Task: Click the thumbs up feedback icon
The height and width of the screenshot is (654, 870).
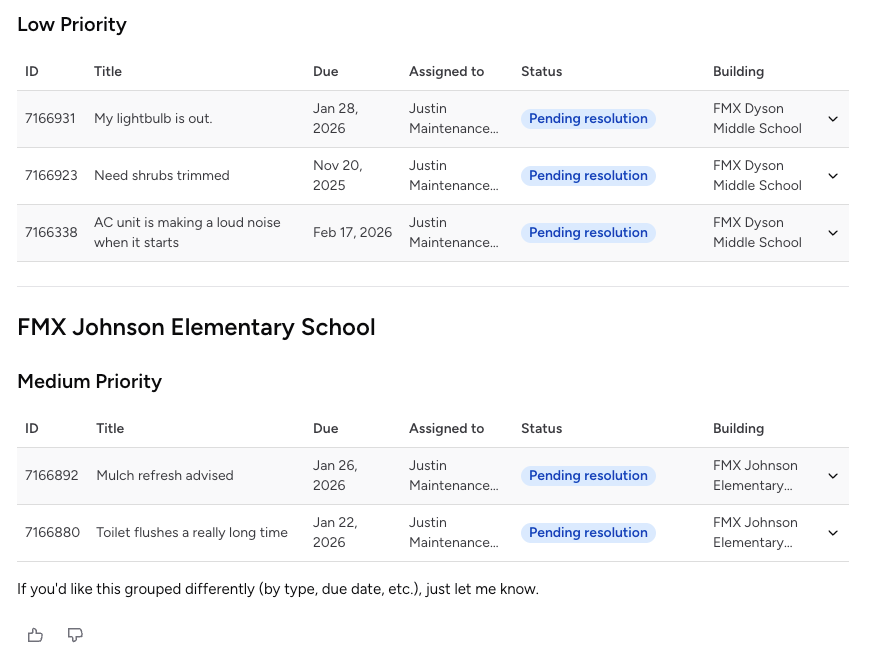Action: pyautogui.click(x=35, y=635)
